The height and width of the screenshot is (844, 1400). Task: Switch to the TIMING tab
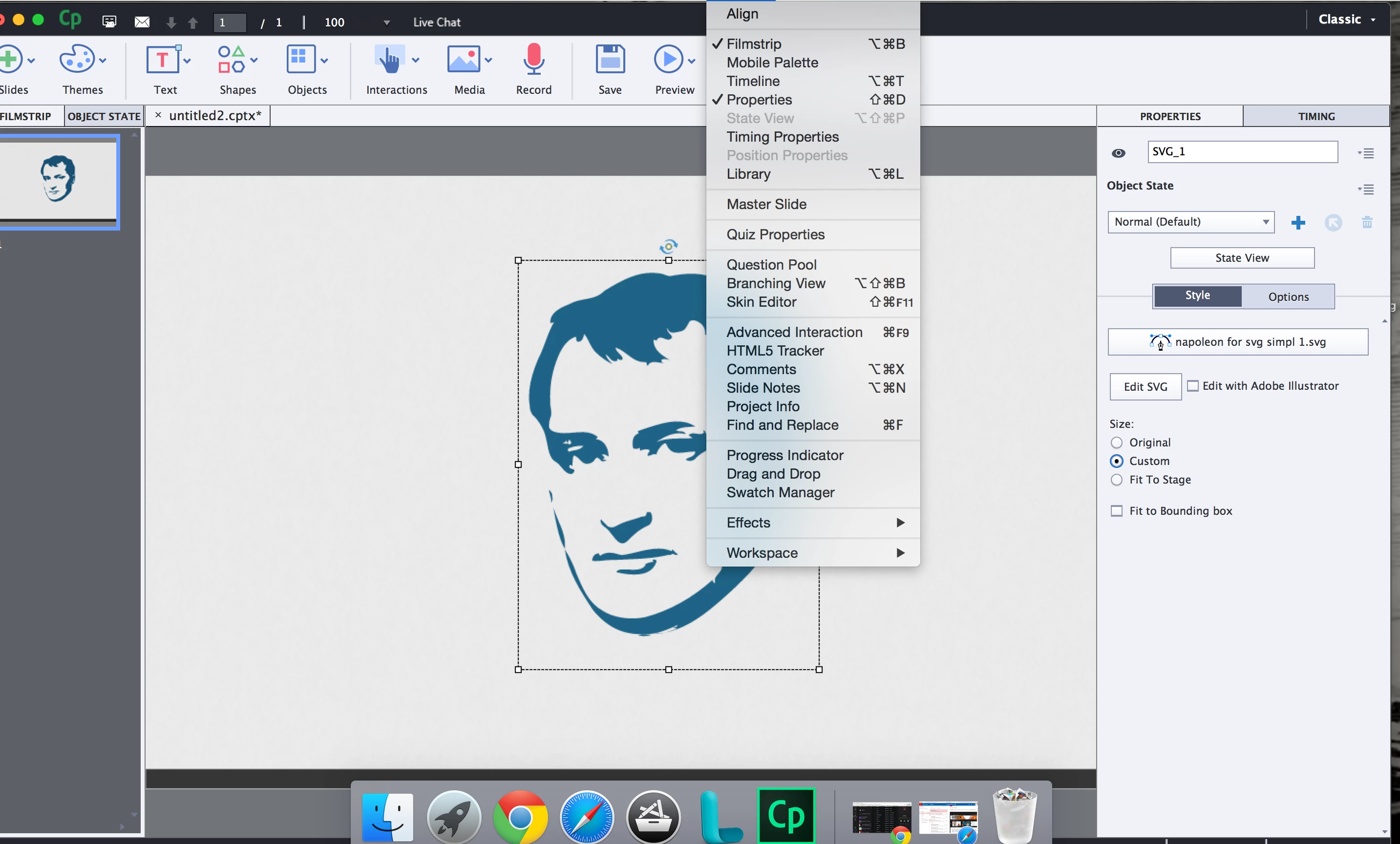1315,116
